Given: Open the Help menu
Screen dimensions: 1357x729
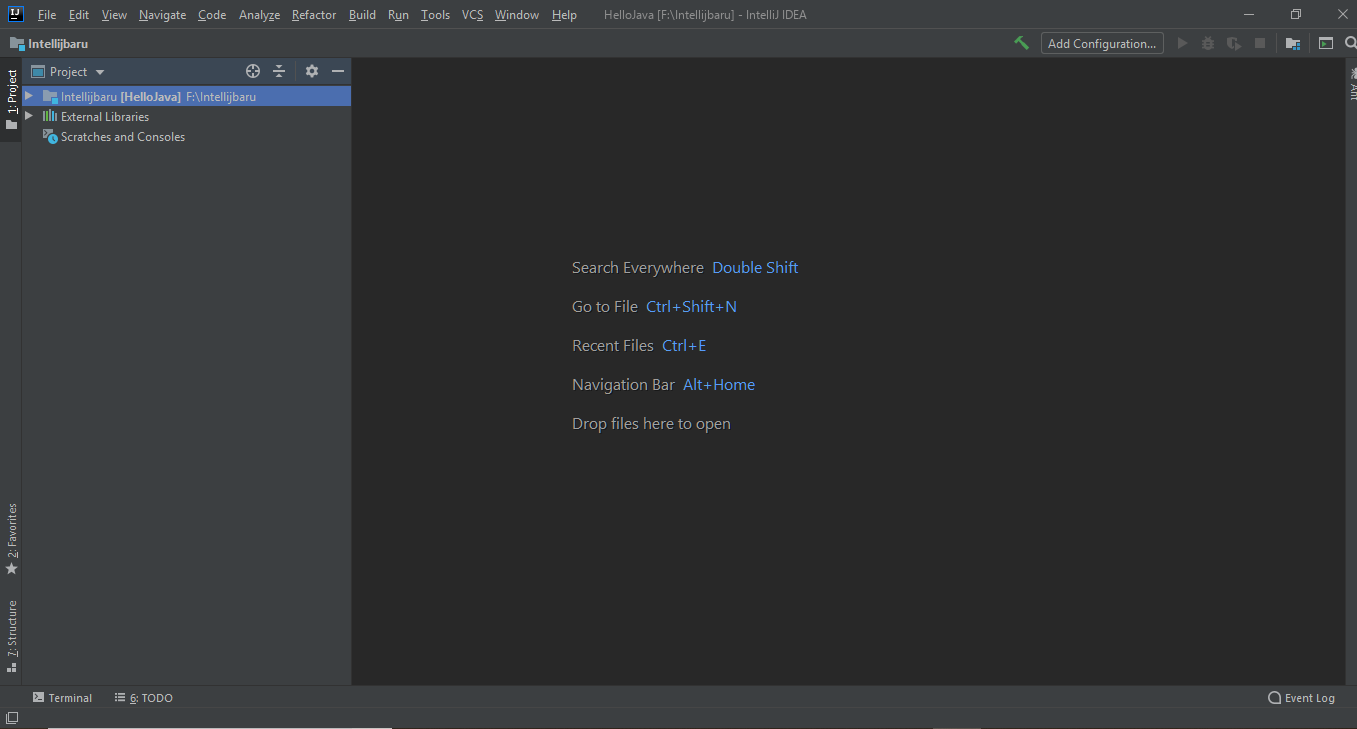Looking at the screenshot, I should [564, 15].
